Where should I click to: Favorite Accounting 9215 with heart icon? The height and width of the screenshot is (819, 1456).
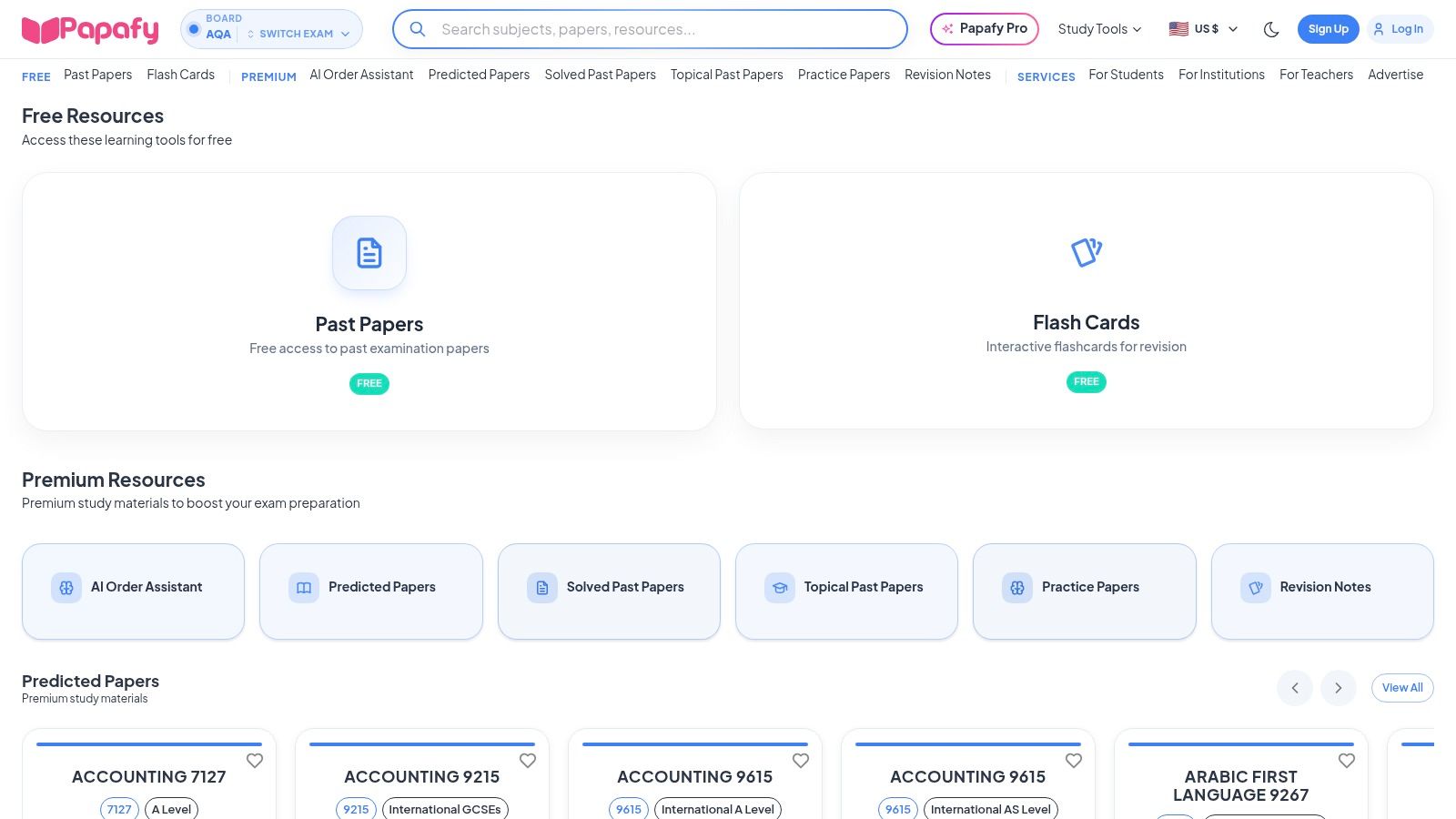tap(528, 761)
